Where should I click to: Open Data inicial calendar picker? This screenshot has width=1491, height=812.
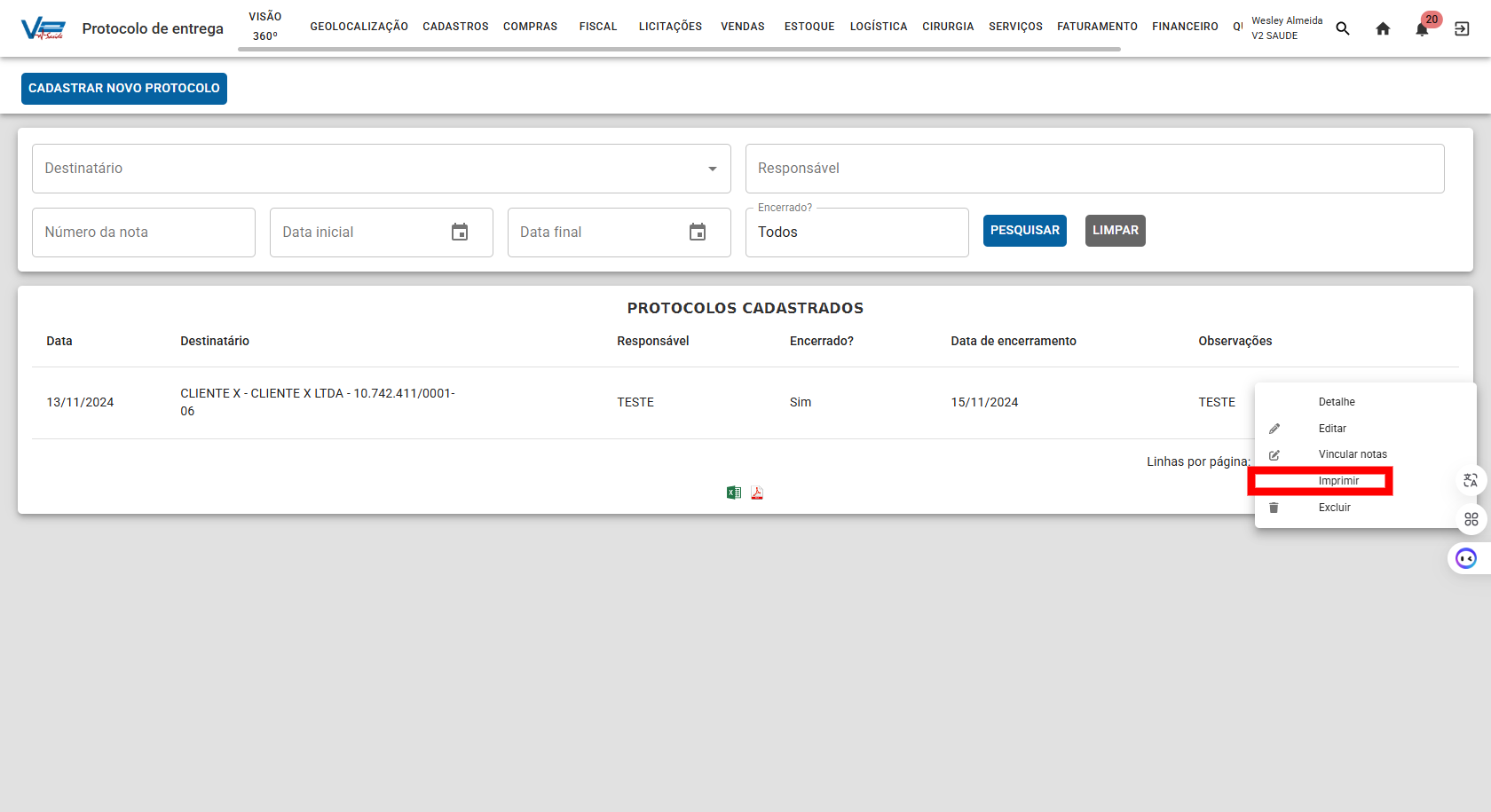[460, 232]
